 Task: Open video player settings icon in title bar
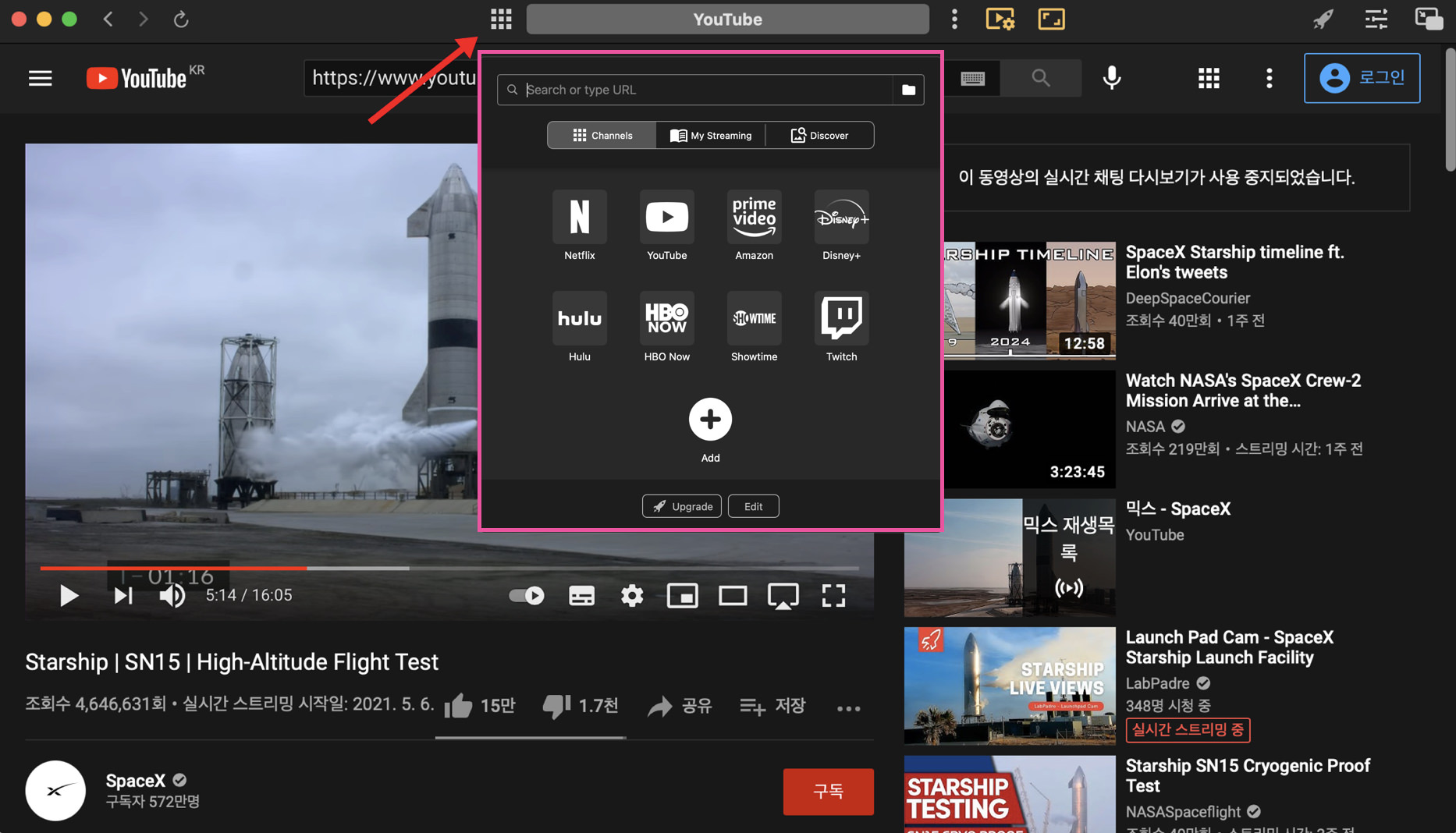pos(1000,19)
